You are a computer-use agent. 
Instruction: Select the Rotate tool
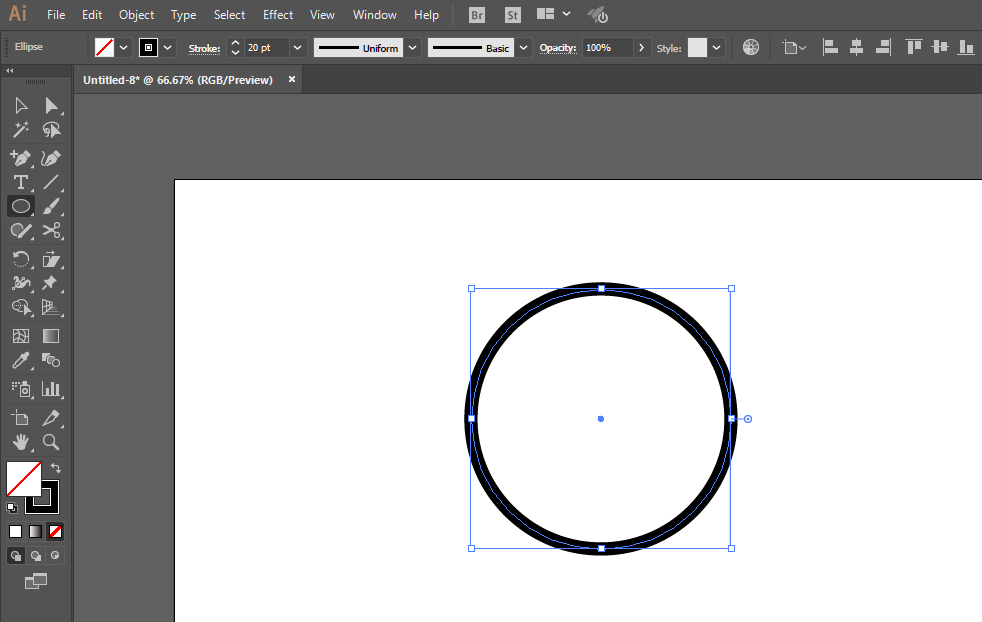(x=21, y=259)
